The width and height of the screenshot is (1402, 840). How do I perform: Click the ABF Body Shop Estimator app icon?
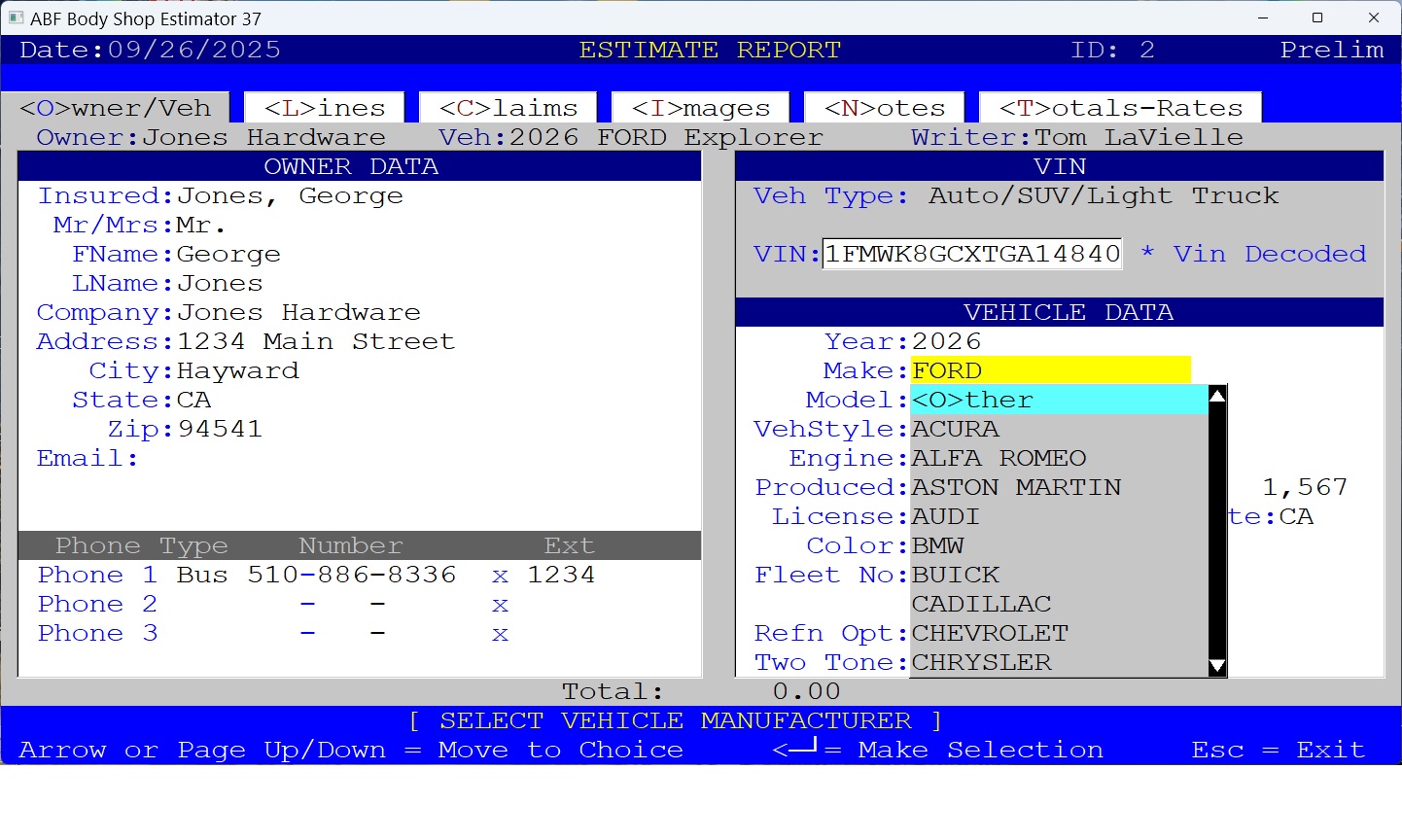(16, 18)
